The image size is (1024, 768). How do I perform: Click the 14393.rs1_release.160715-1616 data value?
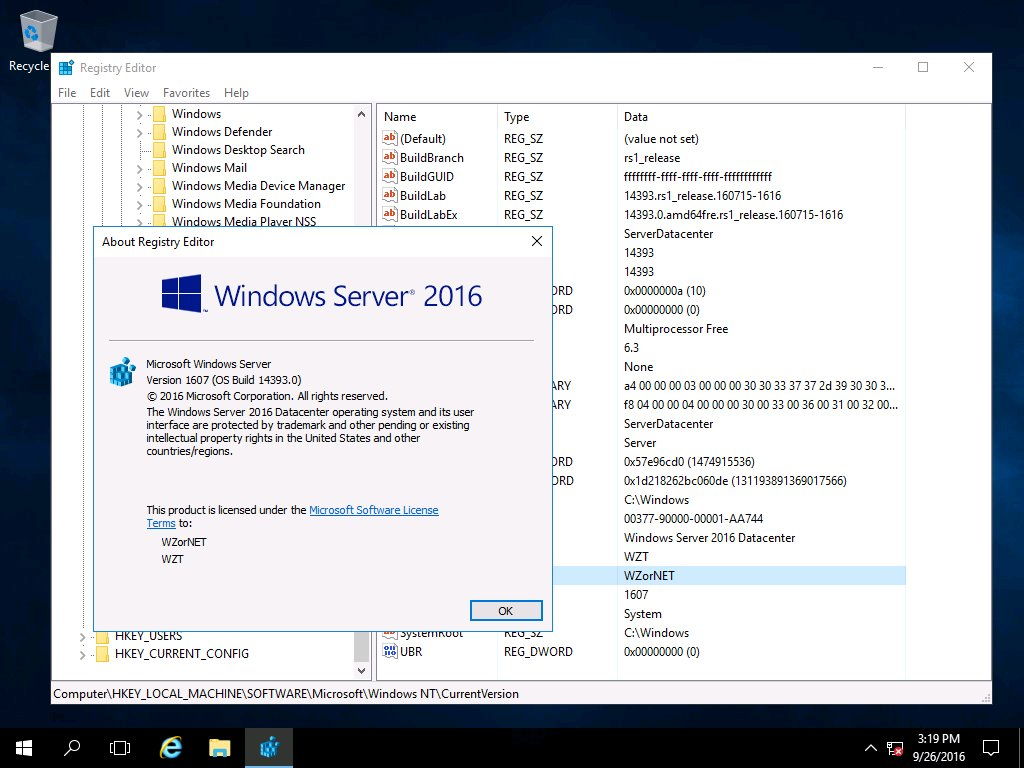point(702,195)
